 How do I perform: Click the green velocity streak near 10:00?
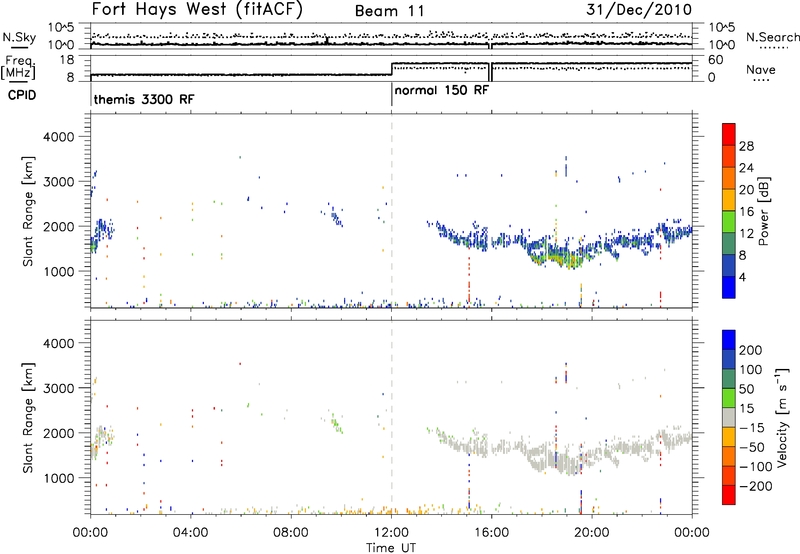point(336,423)
